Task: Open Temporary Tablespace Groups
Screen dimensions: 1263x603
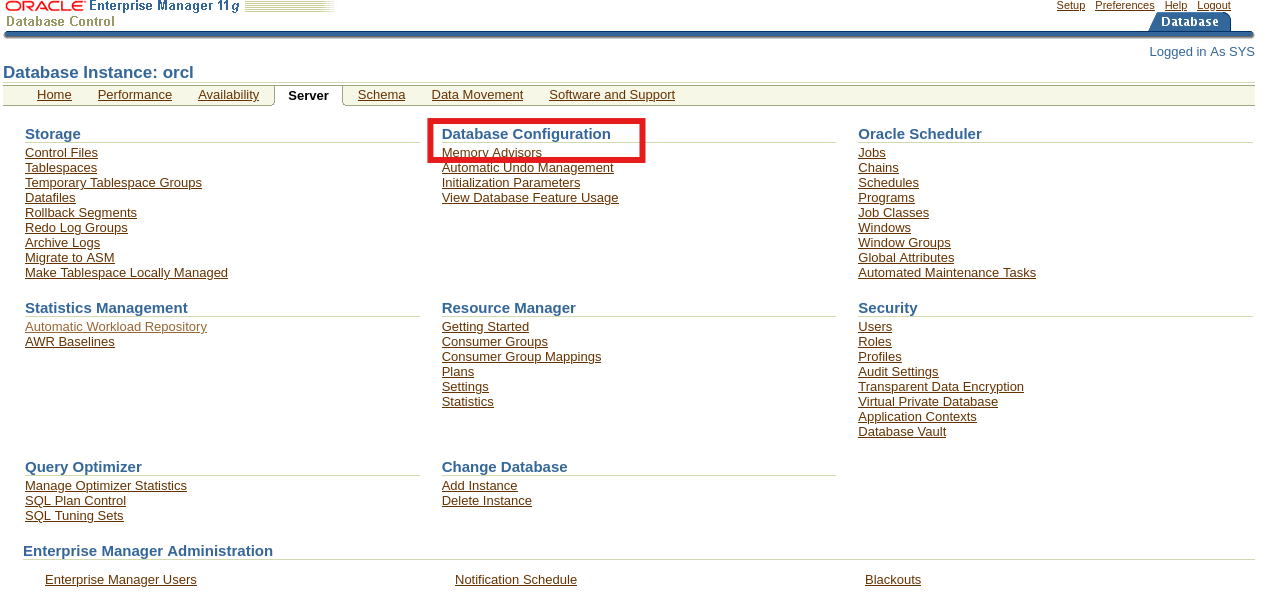Action: click(113, 183)
